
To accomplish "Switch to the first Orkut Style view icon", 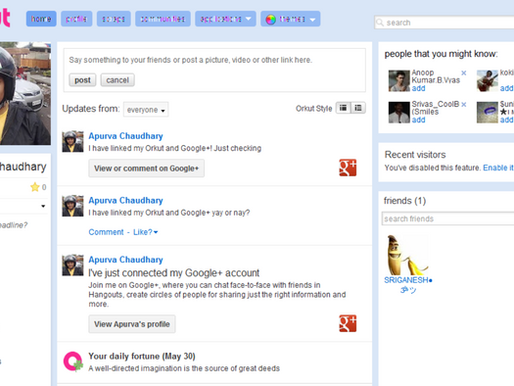I will 343,108.
